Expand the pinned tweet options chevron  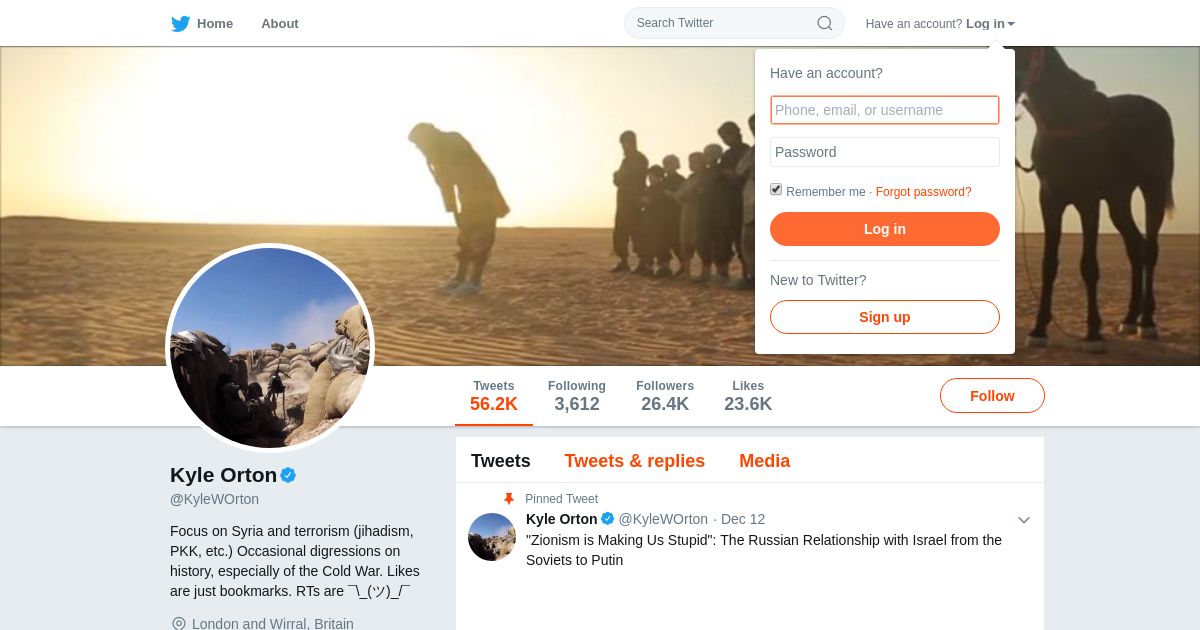click(1023, 520)
